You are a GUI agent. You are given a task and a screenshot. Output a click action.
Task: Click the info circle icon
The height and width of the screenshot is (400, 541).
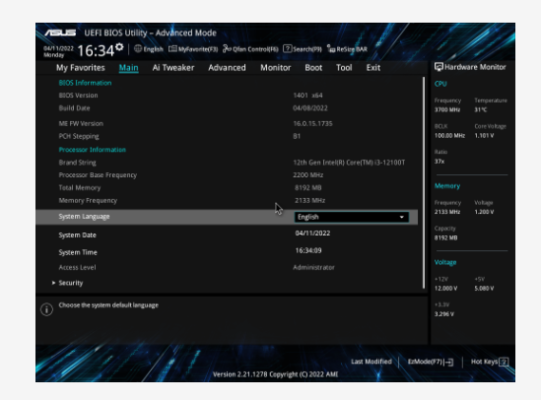coord(47,309)
